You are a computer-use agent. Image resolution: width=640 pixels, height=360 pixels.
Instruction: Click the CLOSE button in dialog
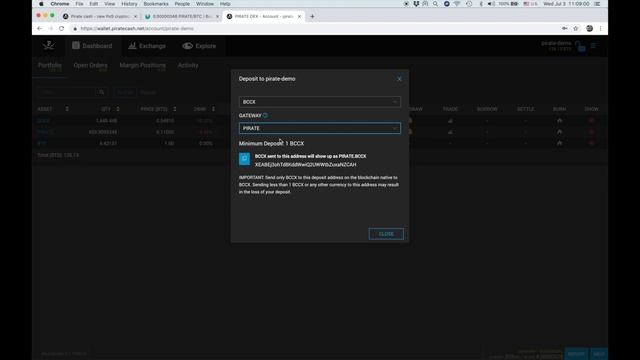click(x=386, y=234)
